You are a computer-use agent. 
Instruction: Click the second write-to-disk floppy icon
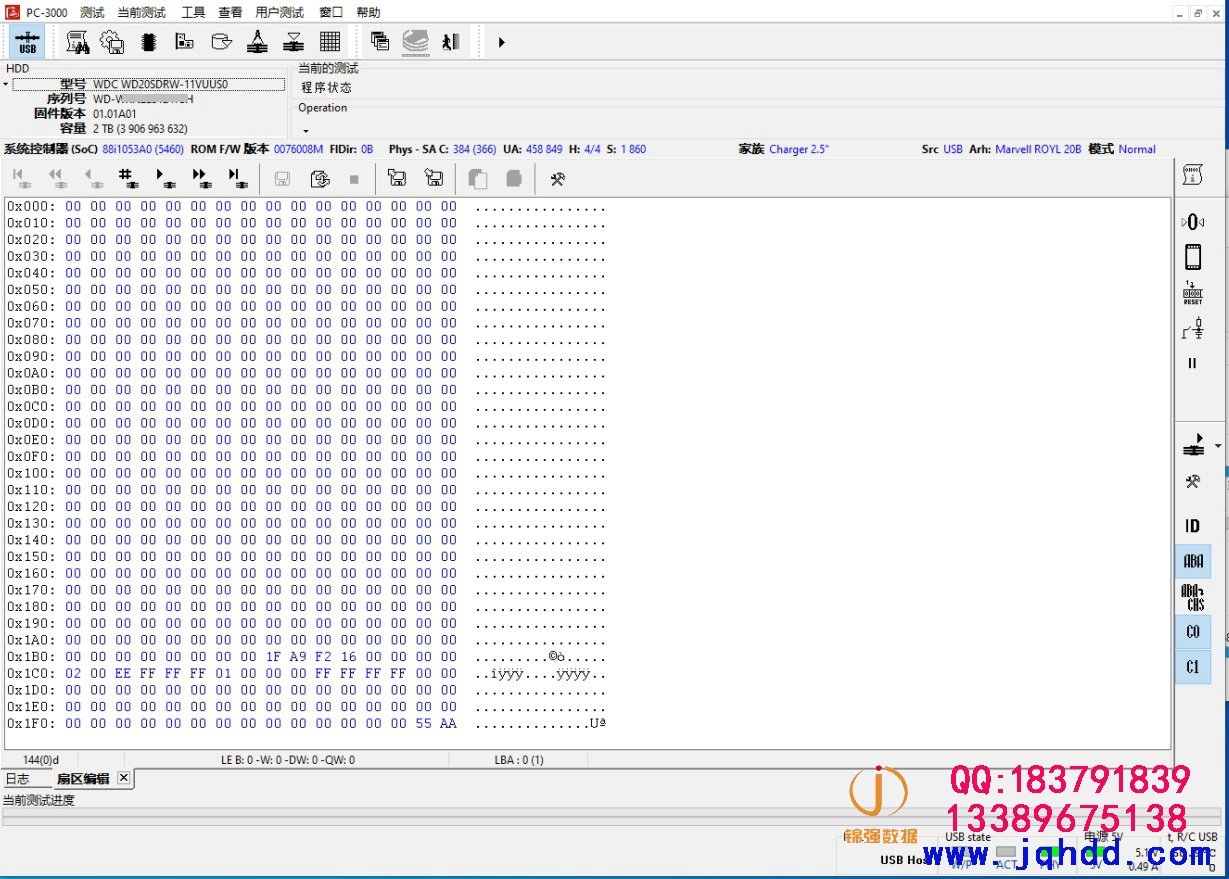434,179
